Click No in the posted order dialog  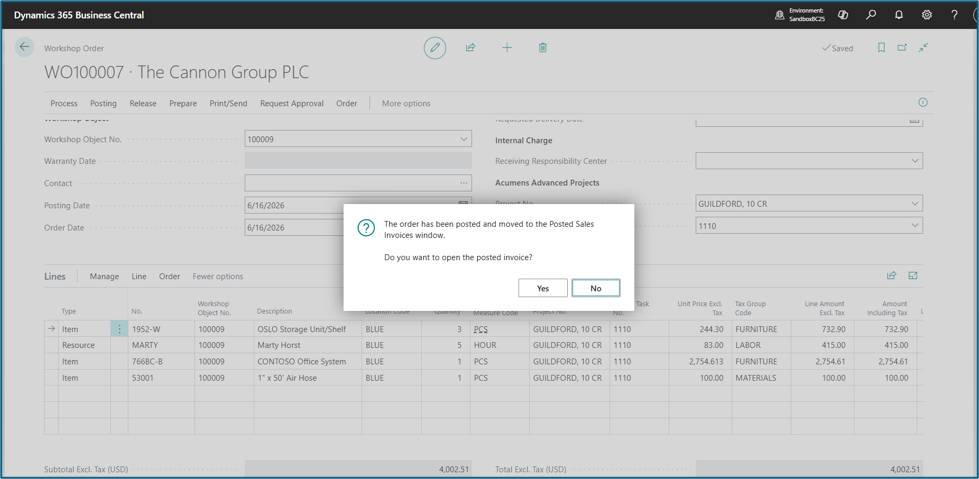(596, 288)
